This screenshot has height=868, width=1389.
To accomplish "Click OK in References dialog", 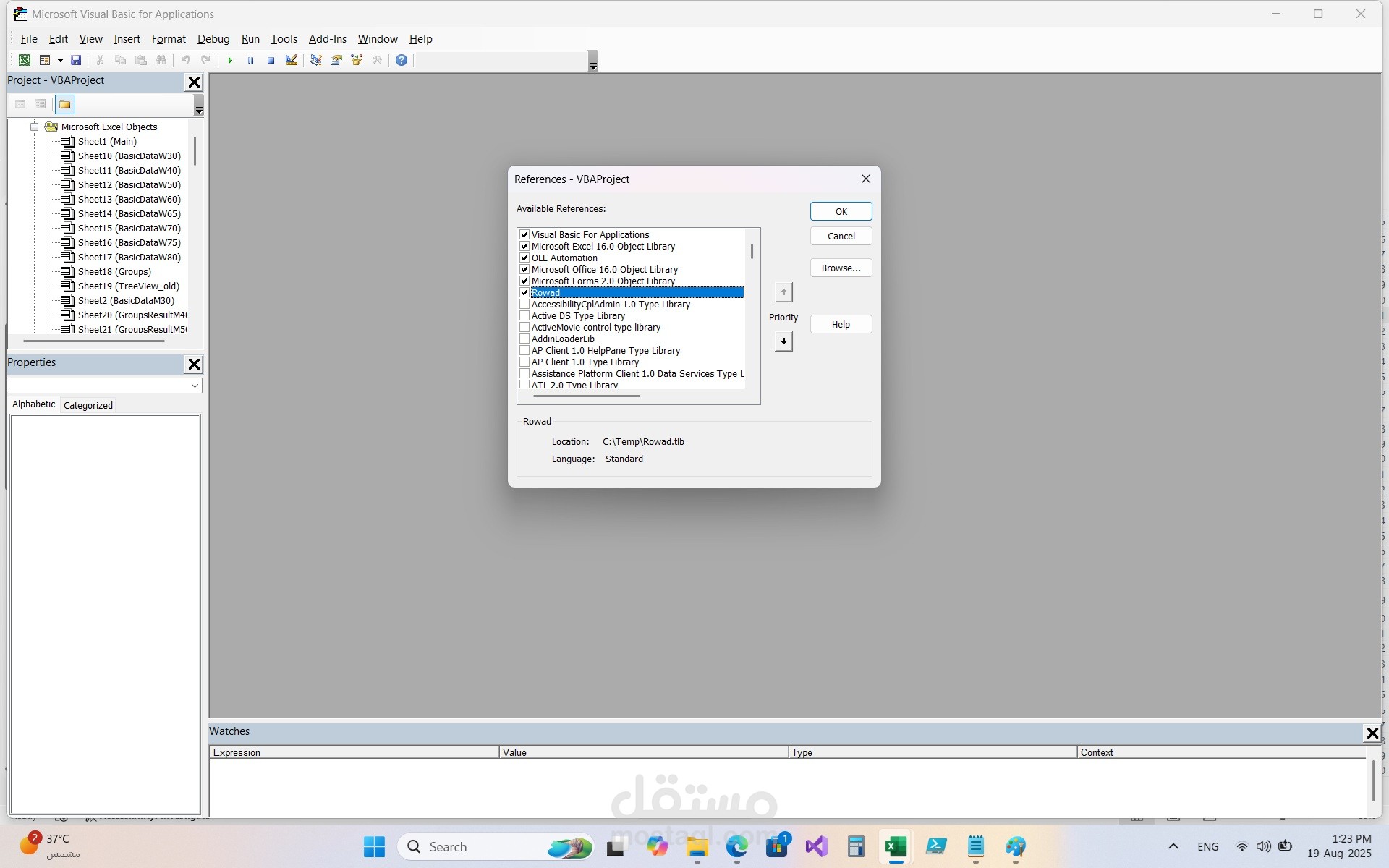I will [841, 211].
